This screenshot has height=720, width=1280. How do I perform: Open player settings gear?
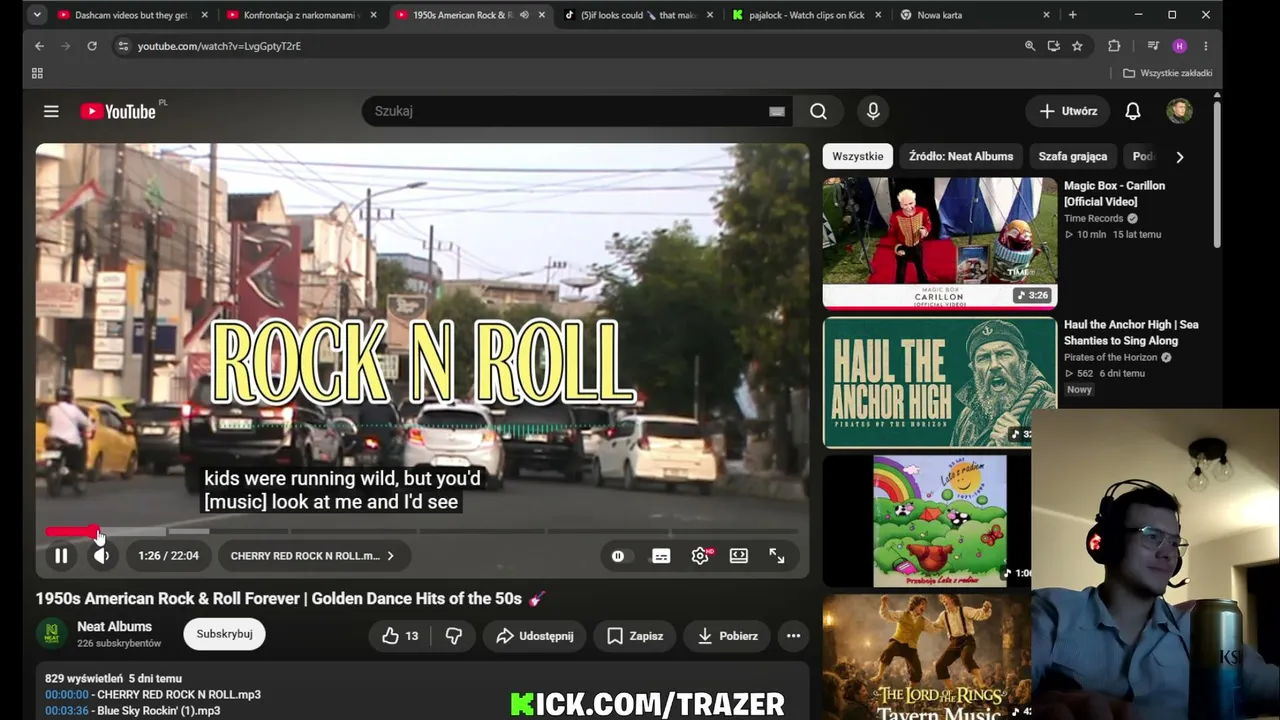700,556
